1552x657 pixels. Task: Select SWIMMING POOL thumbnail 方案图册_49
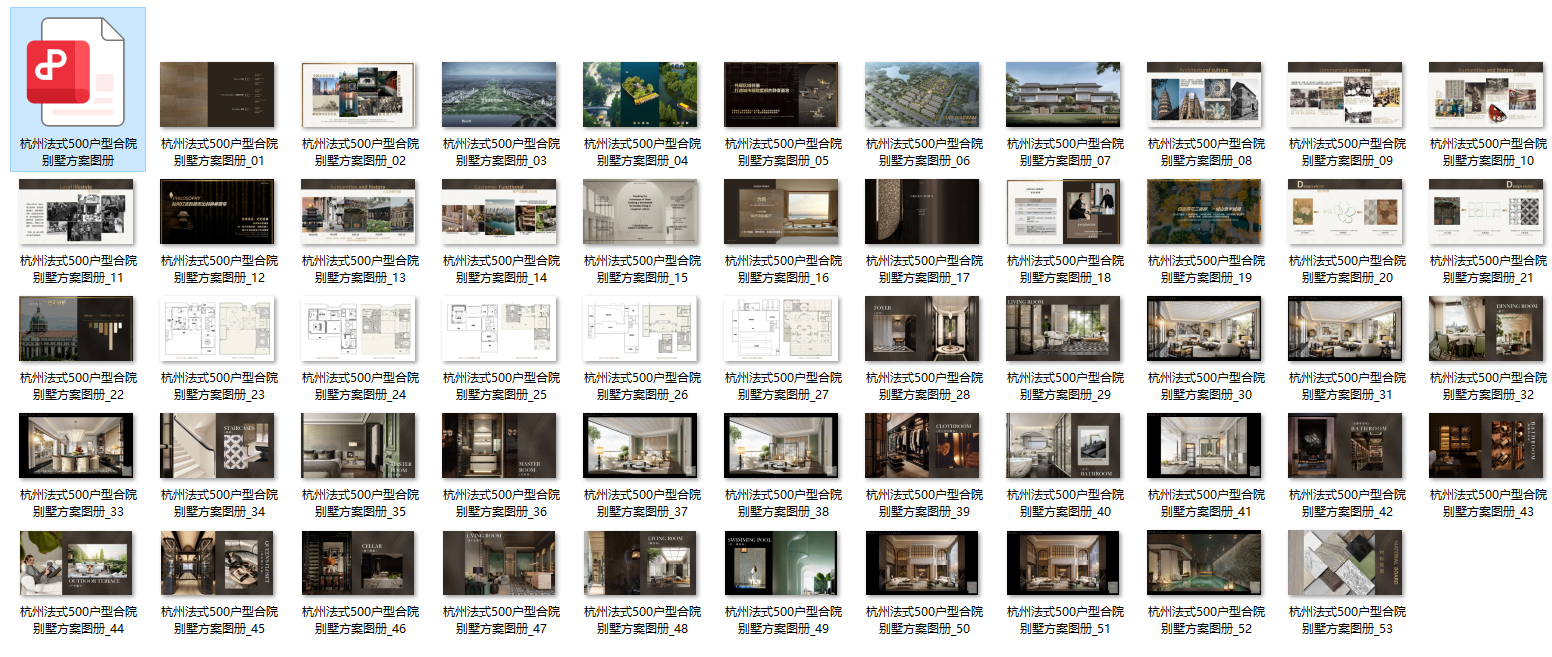tap(781, 563)
